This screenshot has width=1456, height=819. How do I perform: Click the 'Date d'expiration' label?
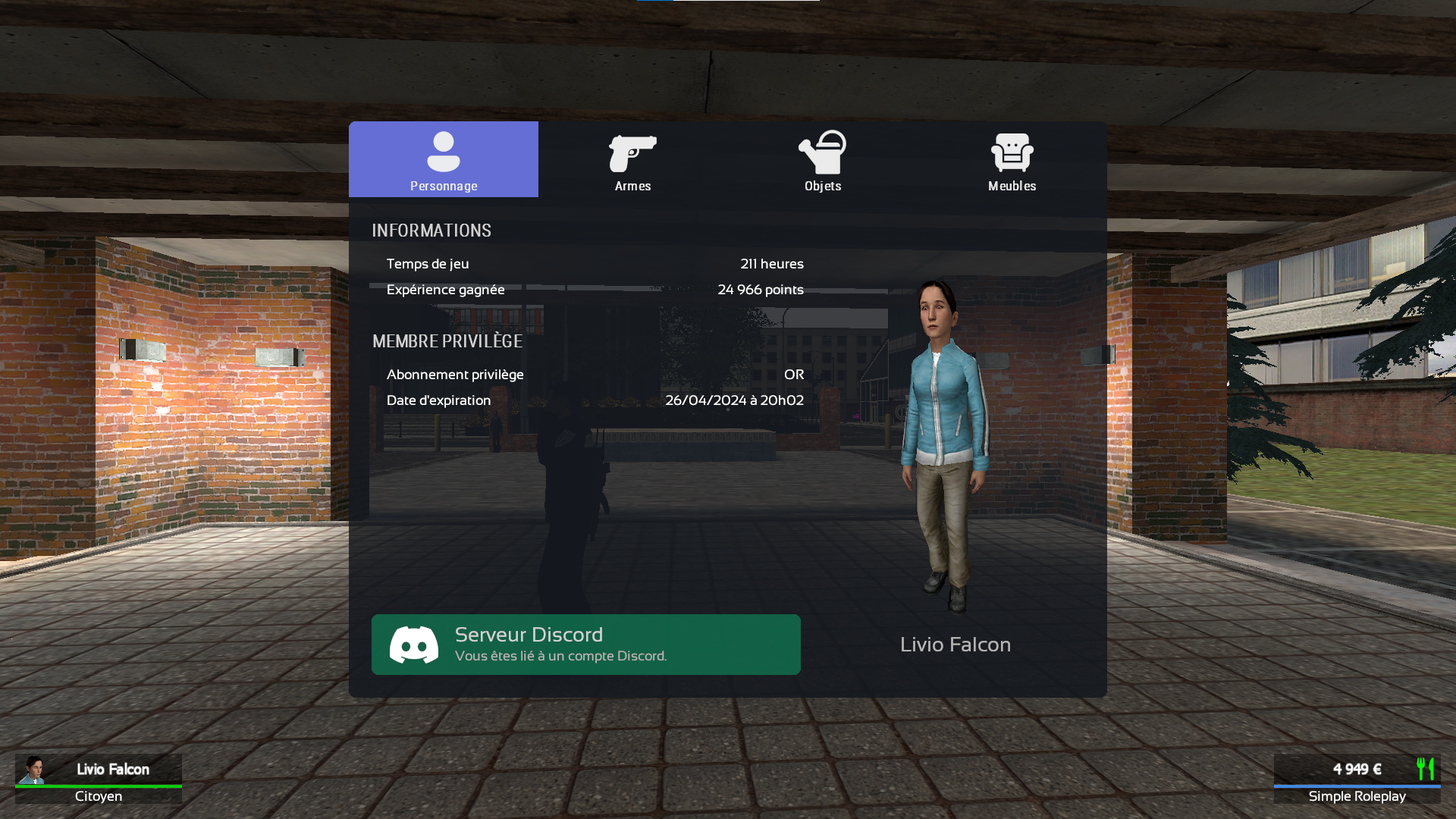click(x=438, y=400)
